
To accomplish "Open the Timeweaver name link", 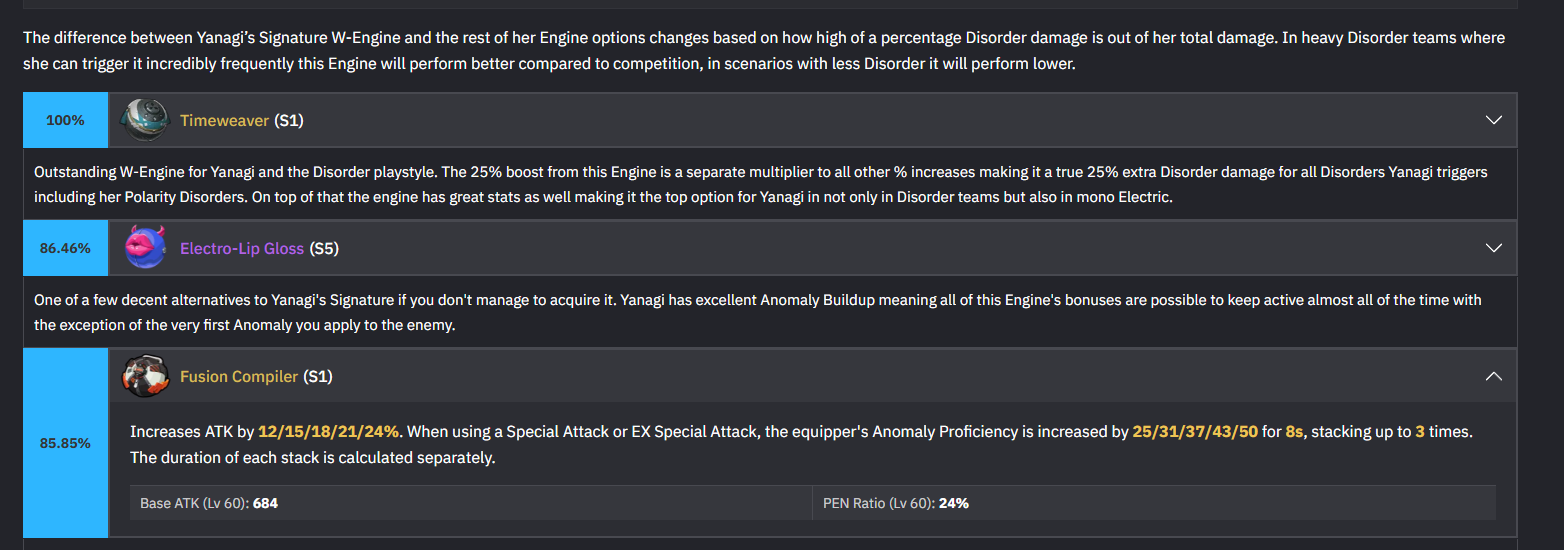I will (224, 120).
